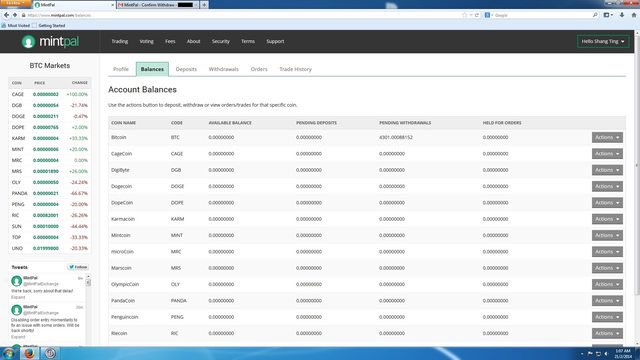This screenshot has height=360, width=640.
Task: Select the Balances tab
Action: click(x=152, y=69)
